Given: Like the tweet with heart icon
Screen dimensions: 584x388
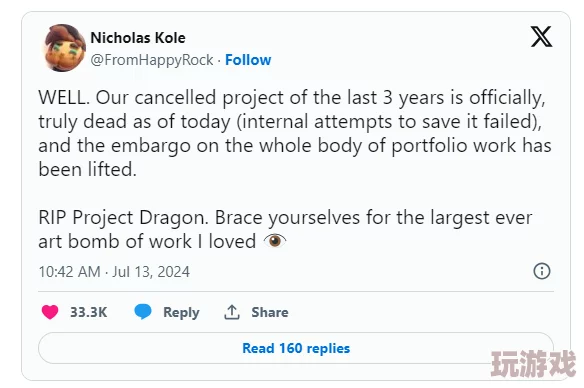Looking at the screenshot, I should (x=50, y=312).
